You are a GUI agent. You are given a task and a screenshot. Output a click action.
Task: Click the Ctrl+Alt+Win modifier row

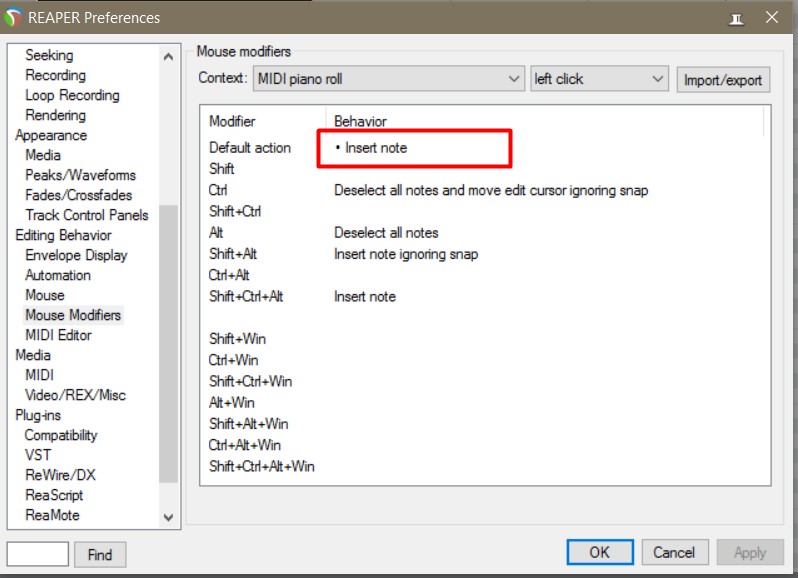coord(245,445)
